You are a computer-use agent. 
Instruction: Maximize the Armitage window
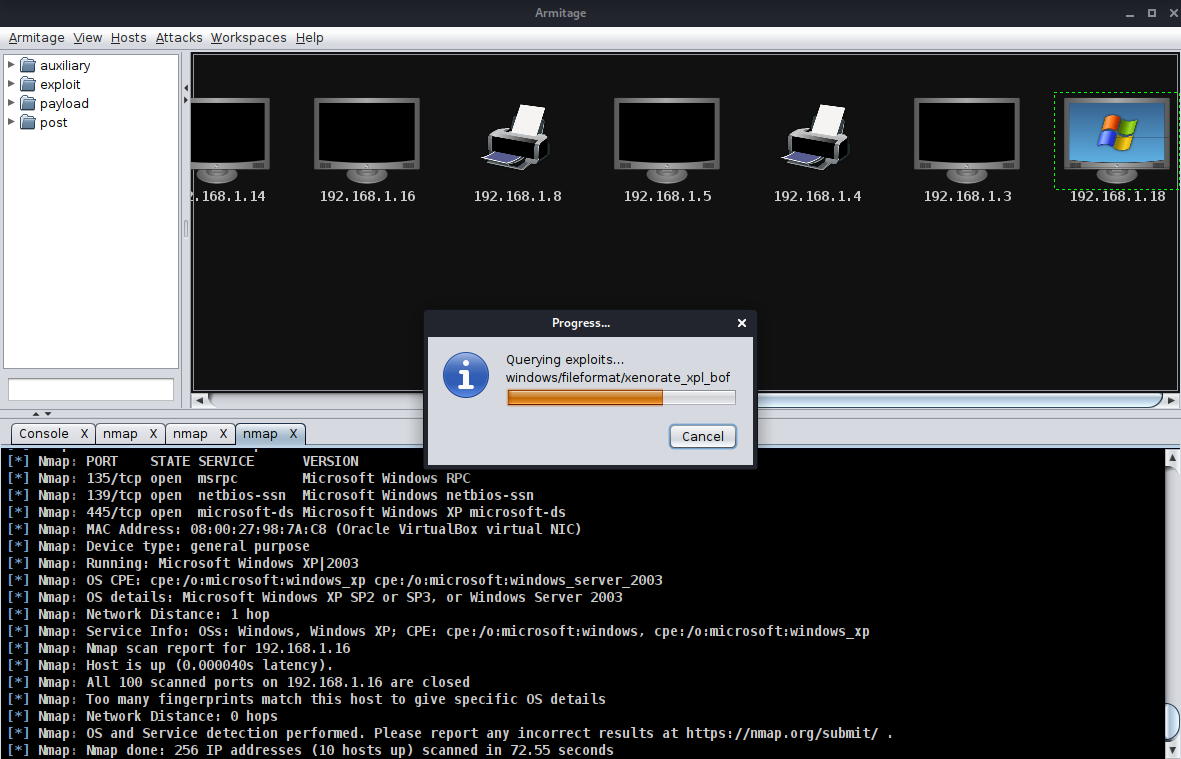click(x=1152, y=13)
